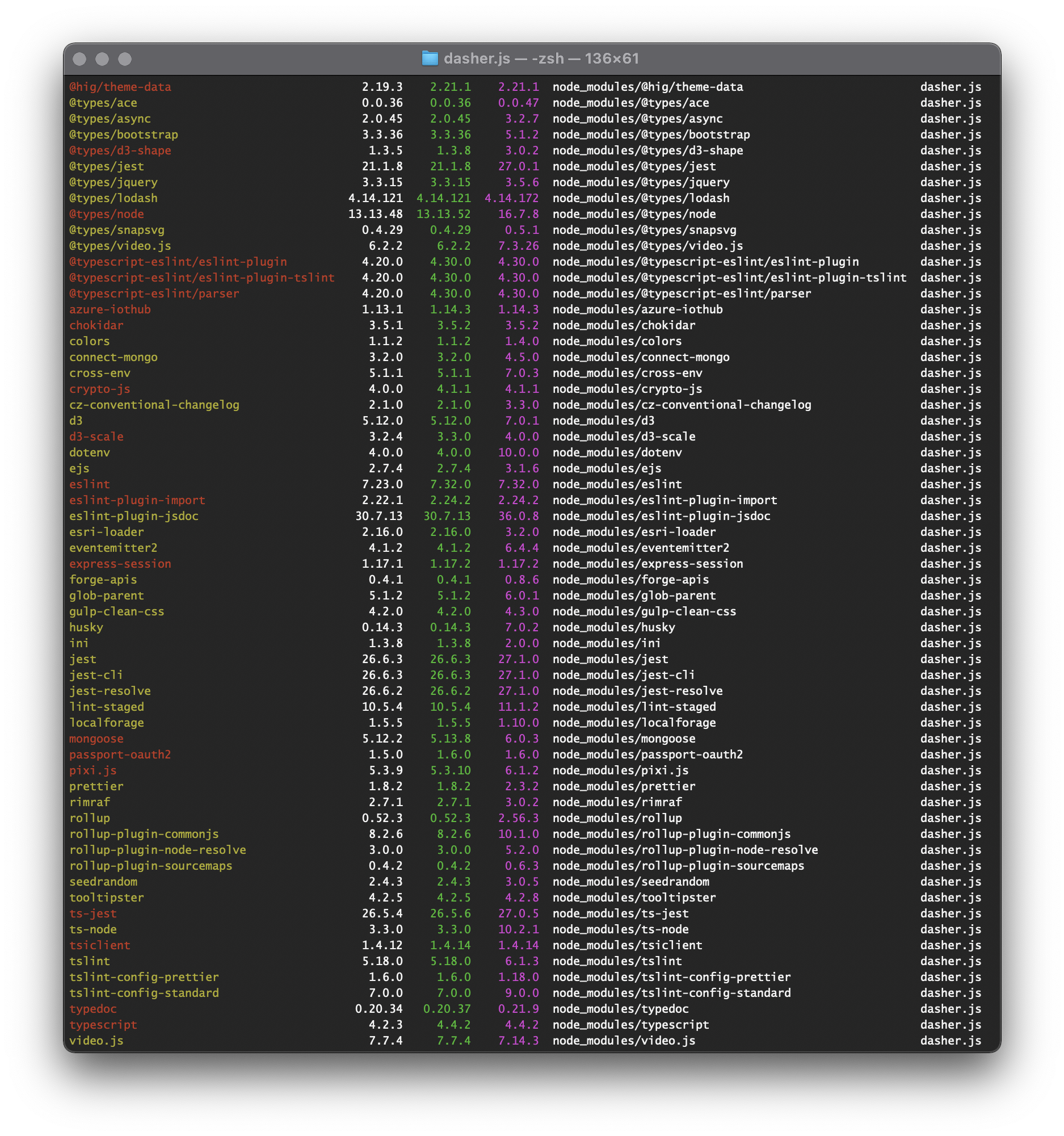Screen dimensions: 1064x1136
Task: Click the latest version 16.7.8 of @types/node
Action: (x=518, y=213)
